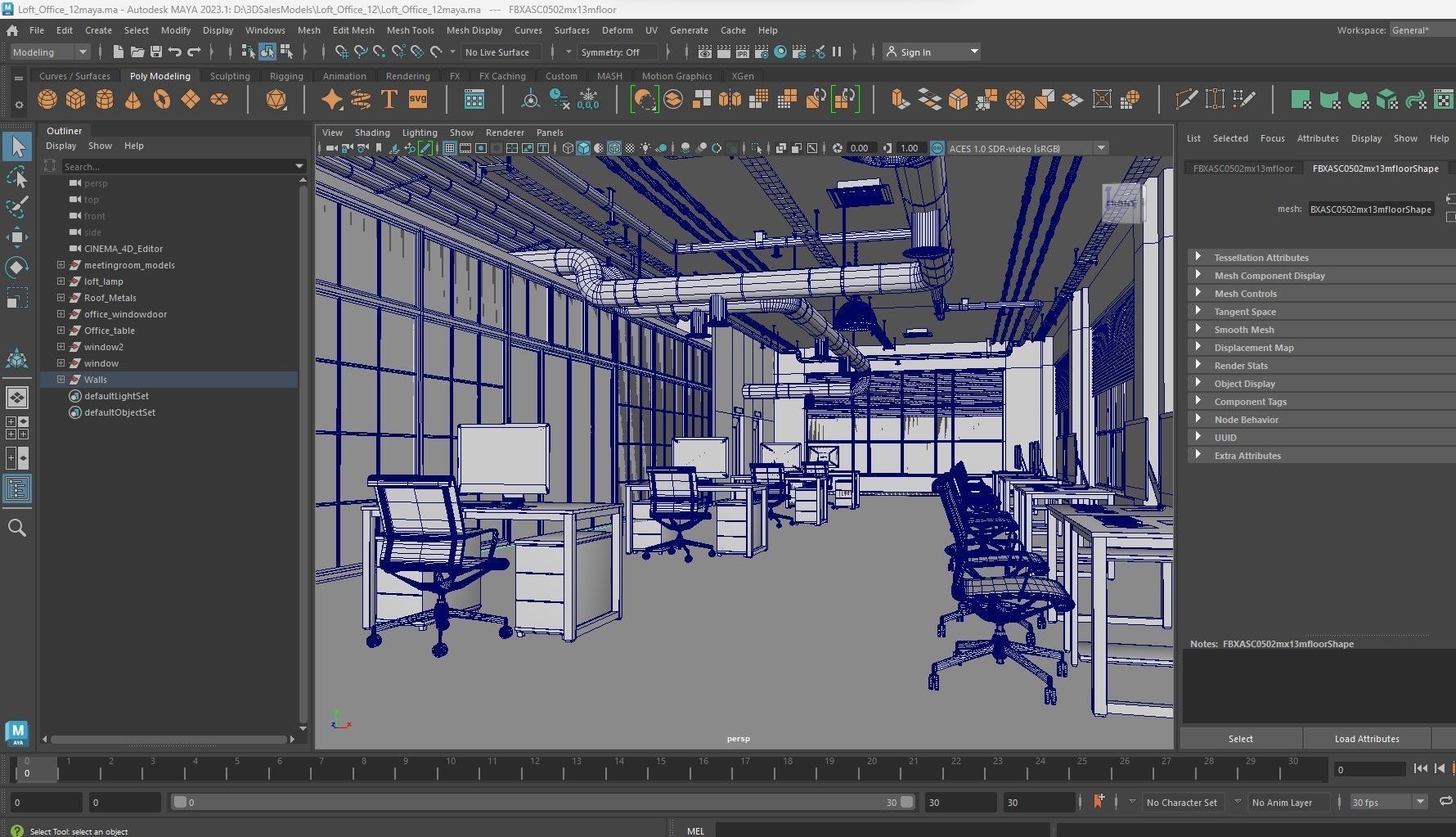
Task: Toggle the Outliner panel icon in left sidebar
Action: point(17,489)
